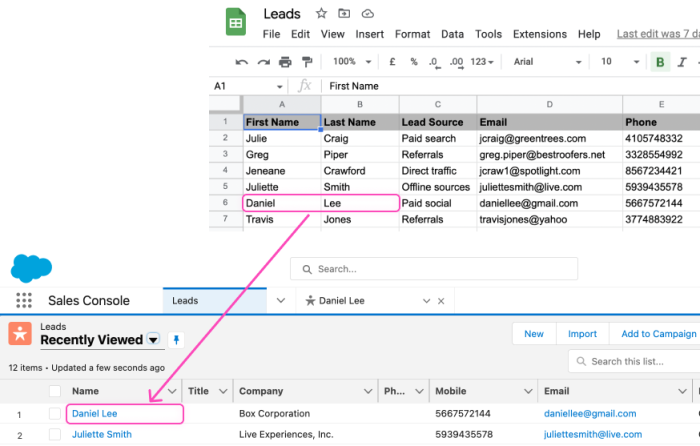Select the paint format roller tool

[x=307, y=62]
